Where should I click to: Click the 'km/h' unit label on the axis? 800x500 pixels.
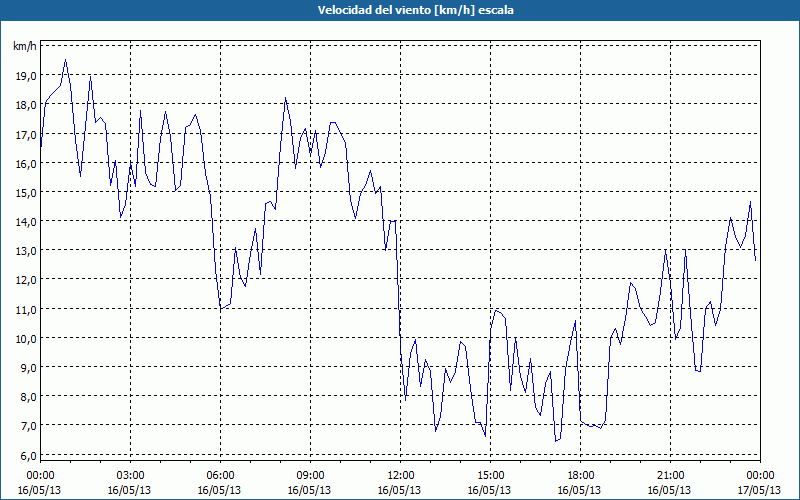24,46
